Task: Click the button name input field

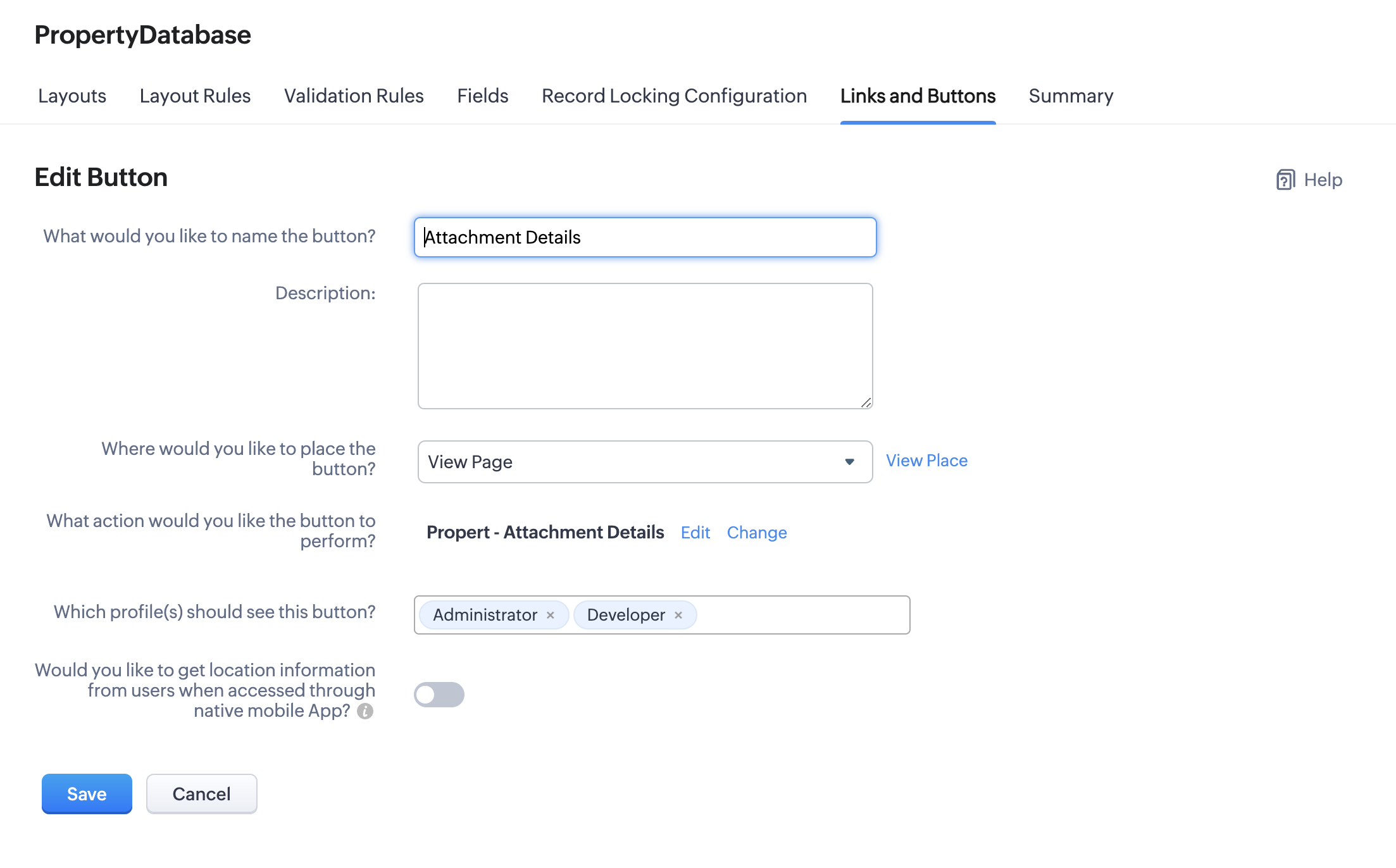Action: pos(644,237)
